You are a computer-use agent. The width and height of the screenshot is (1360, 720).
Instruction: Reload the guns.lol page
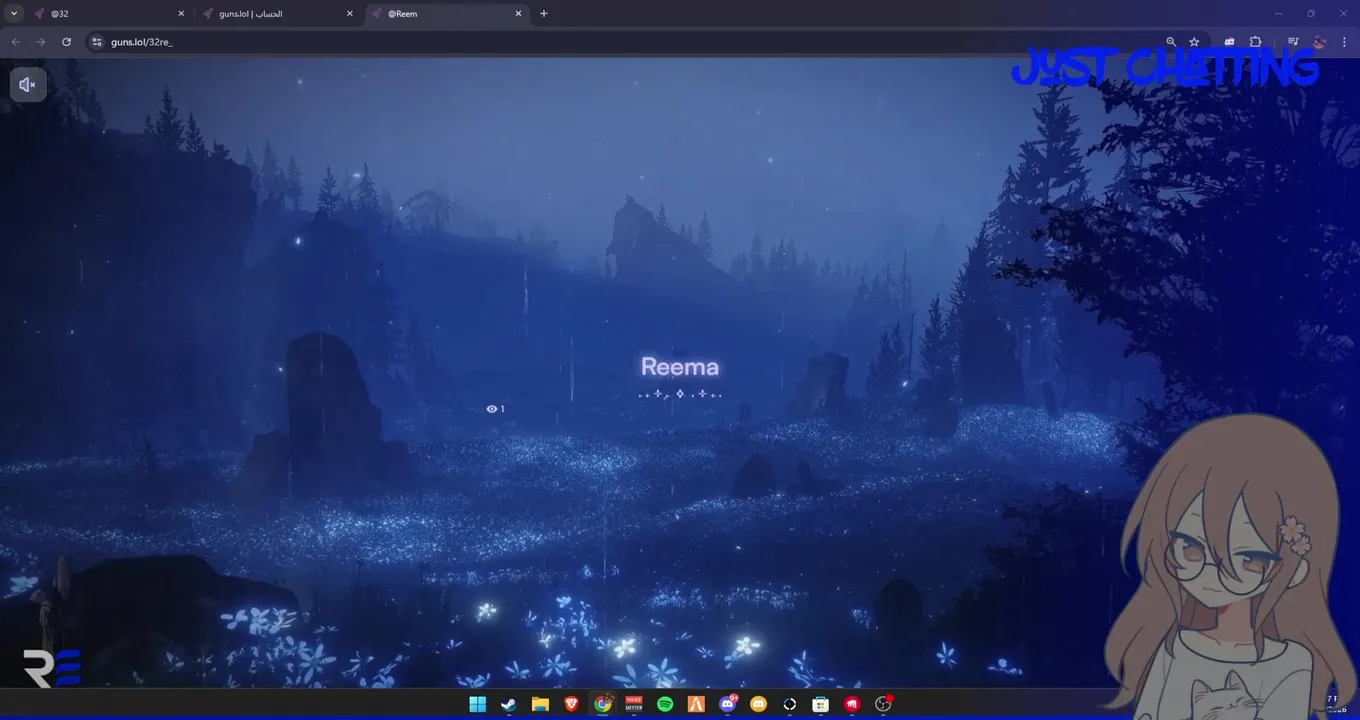67,42
